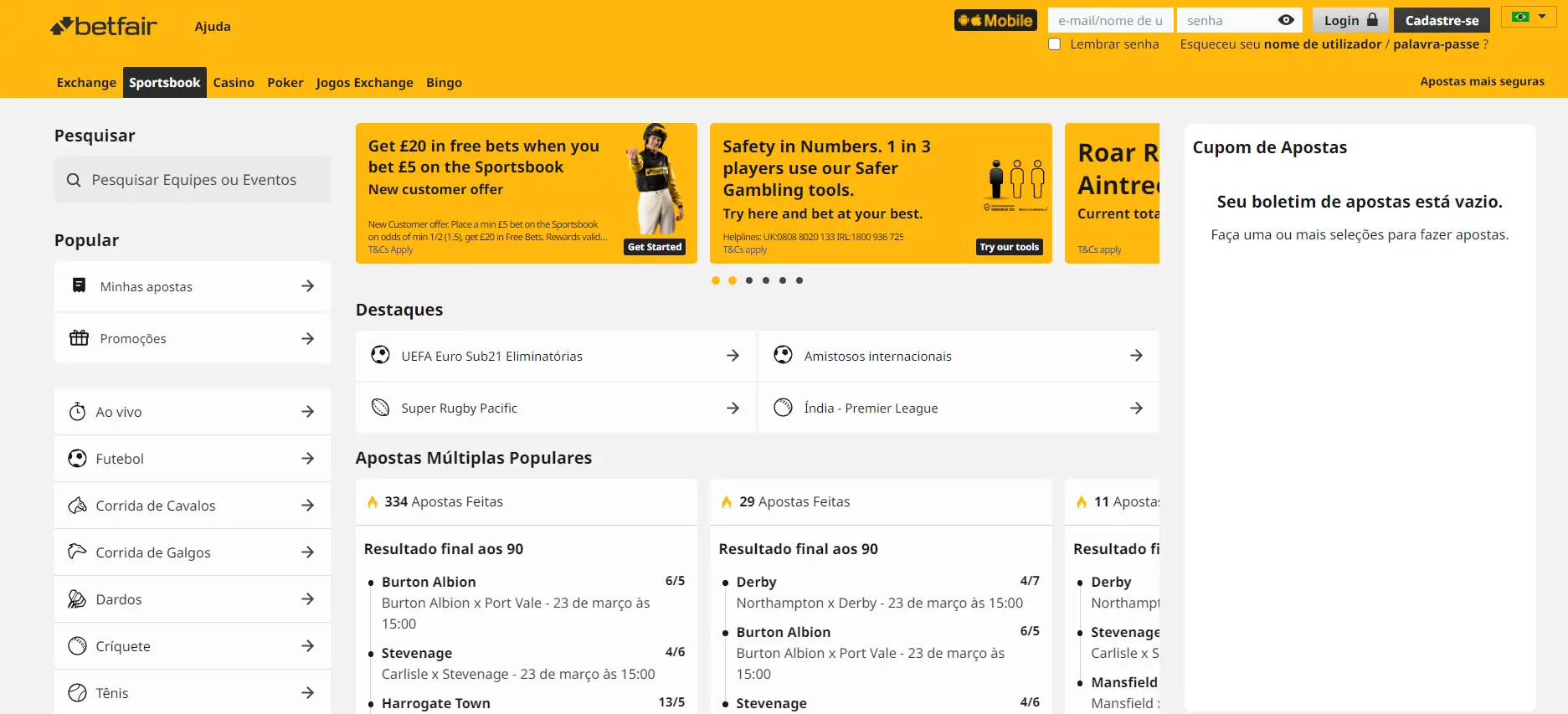Expand Críquete arrow
The width and height of the screenshot is (1568, 714).
pos(308,646)
